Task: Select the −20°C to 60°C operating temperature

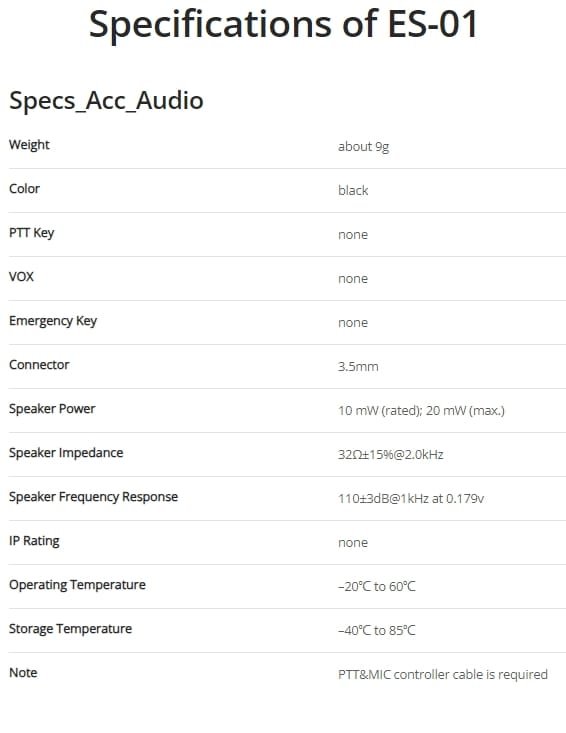Action: pyautogui.click(x=377, y=586)
